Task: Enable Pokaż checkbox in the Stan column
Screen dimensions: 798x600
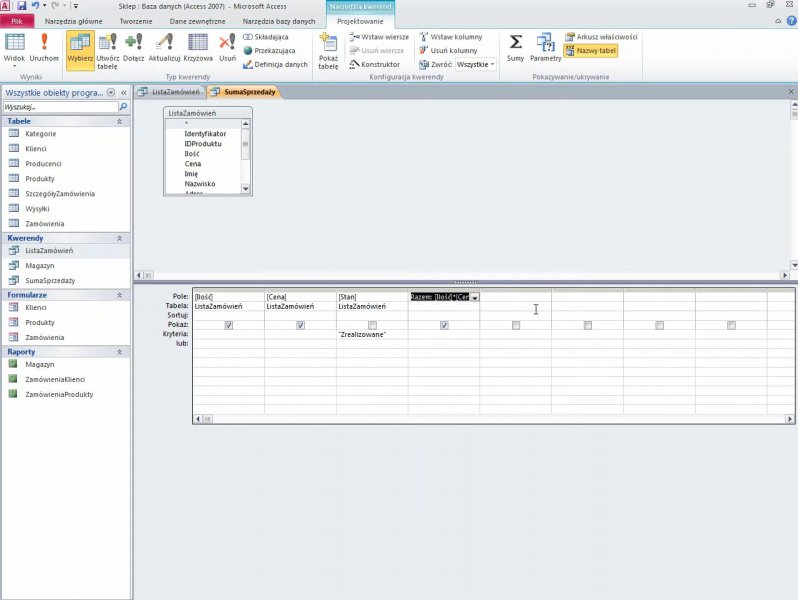Action: click(x=372, y=325)
